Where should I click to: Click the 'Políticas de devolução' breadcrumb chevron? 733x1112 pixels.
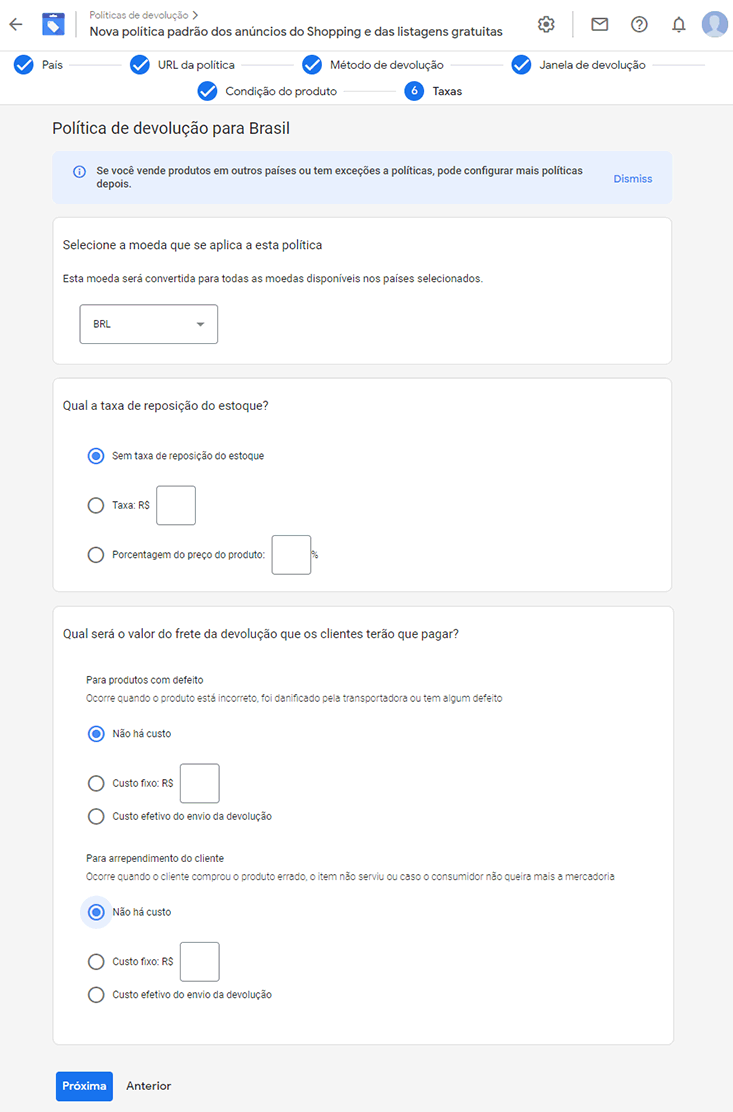[195, 15]
